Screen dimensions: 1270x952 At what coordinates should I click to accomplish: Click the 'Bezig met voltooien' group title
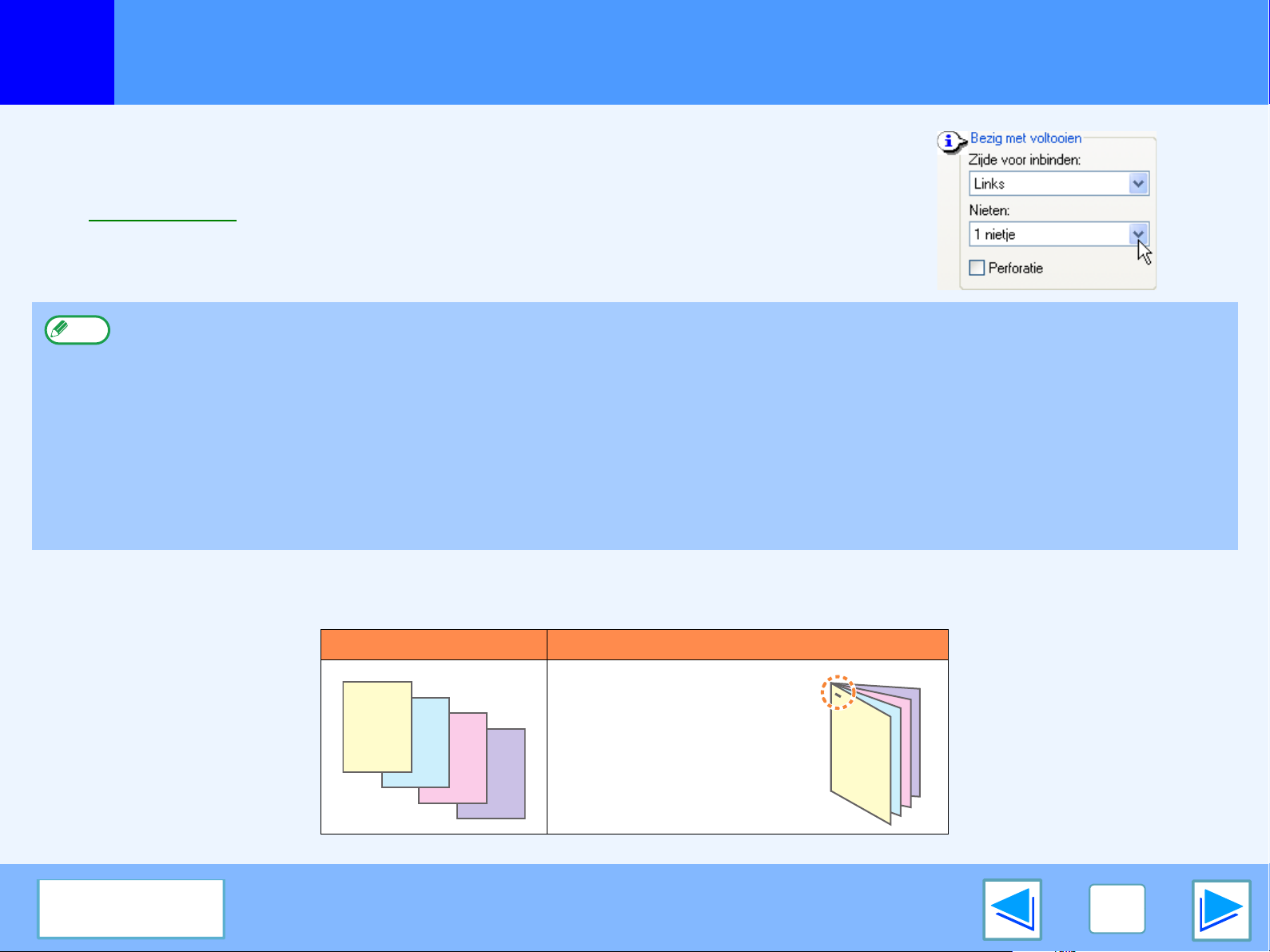[x=1025, y=138]
